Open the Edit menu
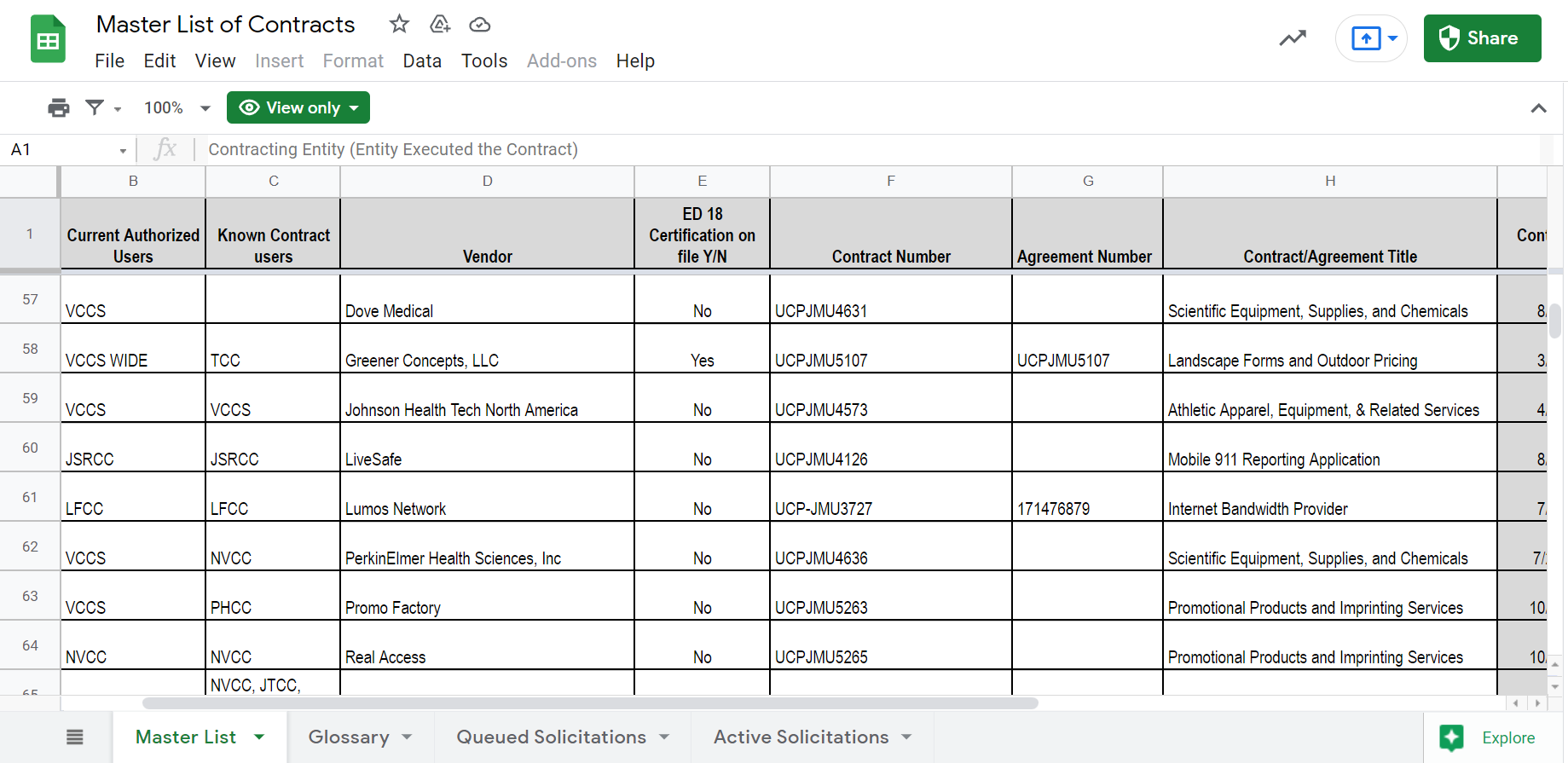 pyautogui.click(x=159, y=61)
